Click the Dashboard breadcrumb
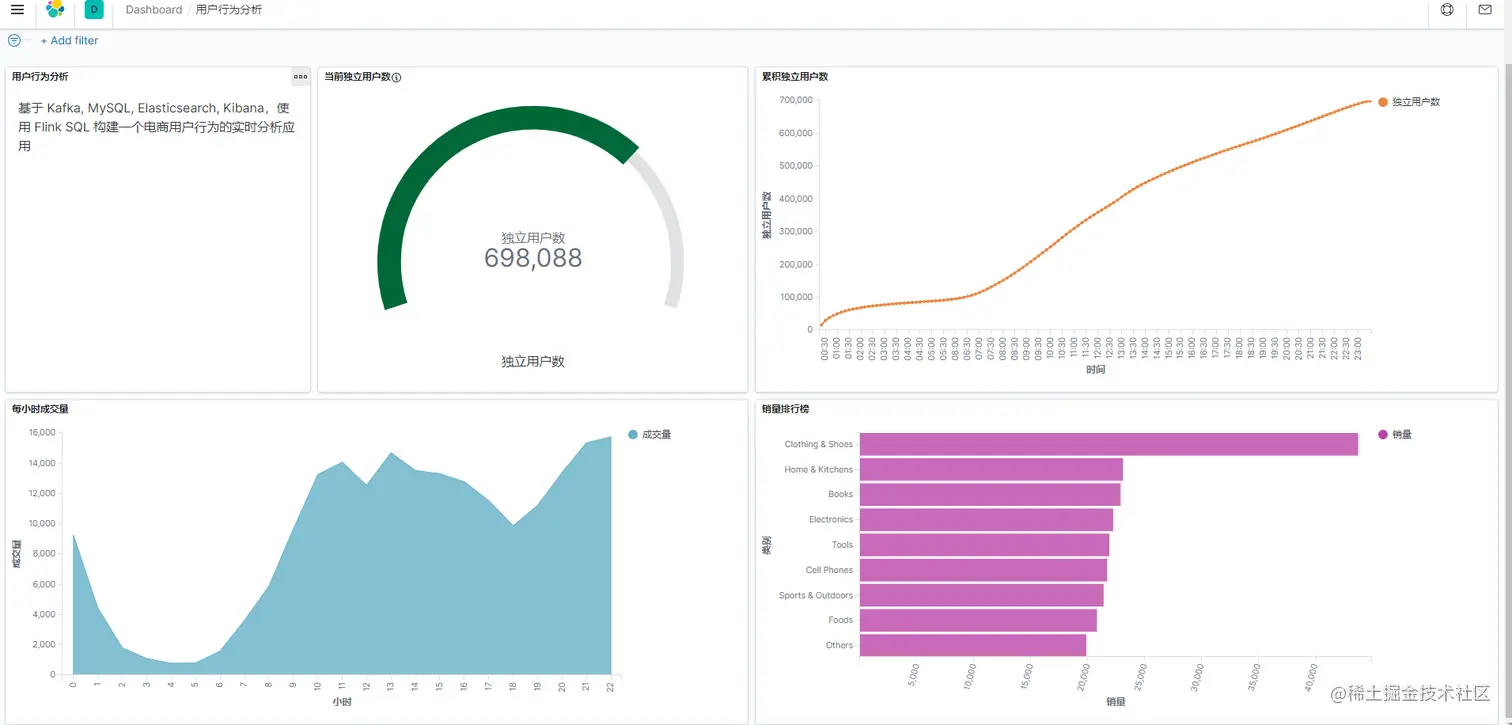The image size is (1512, 725). click(x=154, y=10)
